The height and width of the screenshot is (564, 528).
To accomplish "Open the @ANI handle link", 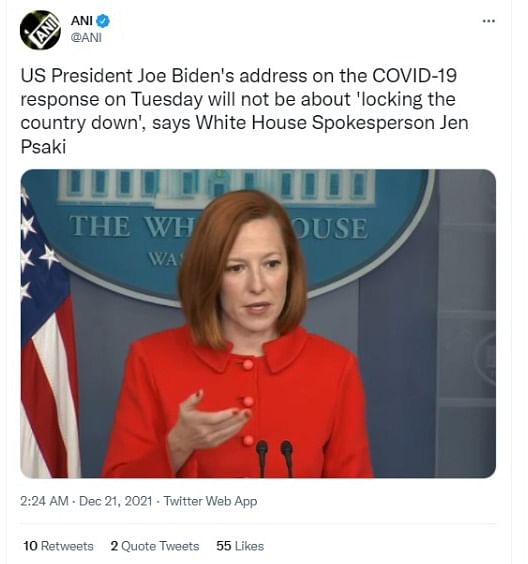I will pyautogui.click(x=86, y=37).
